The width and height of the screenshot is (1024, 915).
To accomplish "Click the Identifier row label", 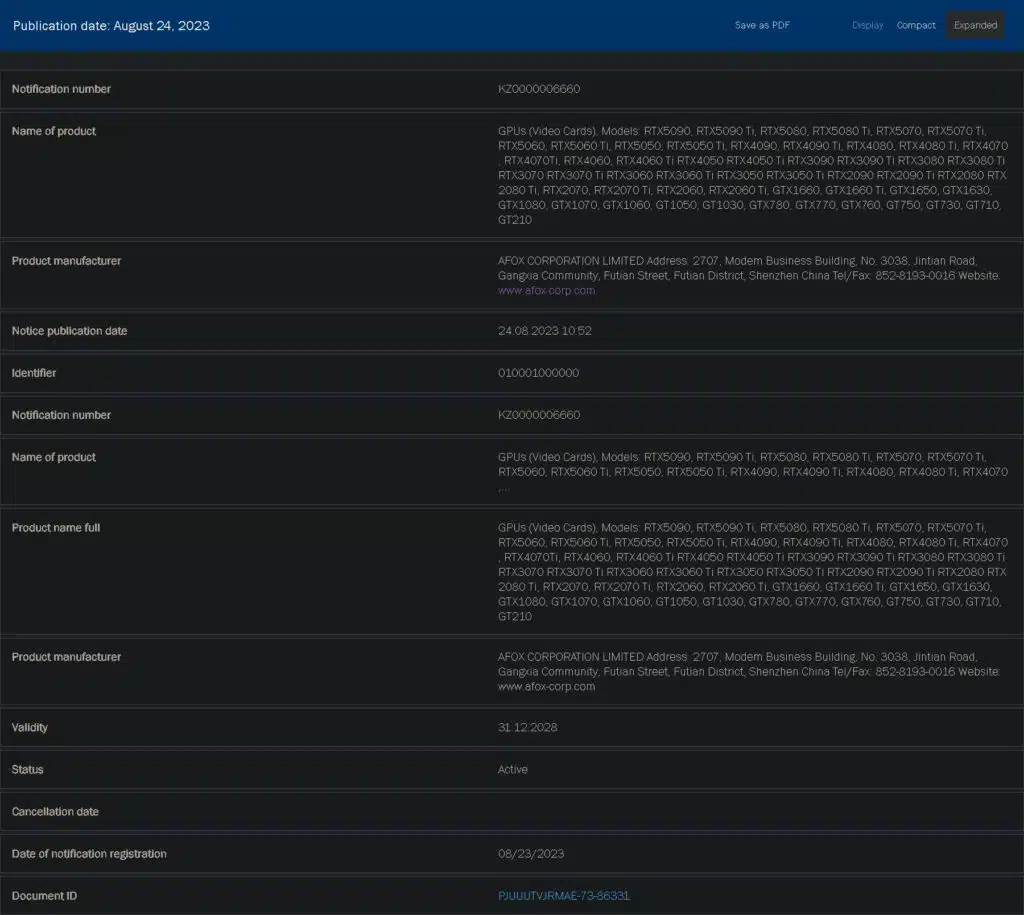I will (x=33, y=373).
